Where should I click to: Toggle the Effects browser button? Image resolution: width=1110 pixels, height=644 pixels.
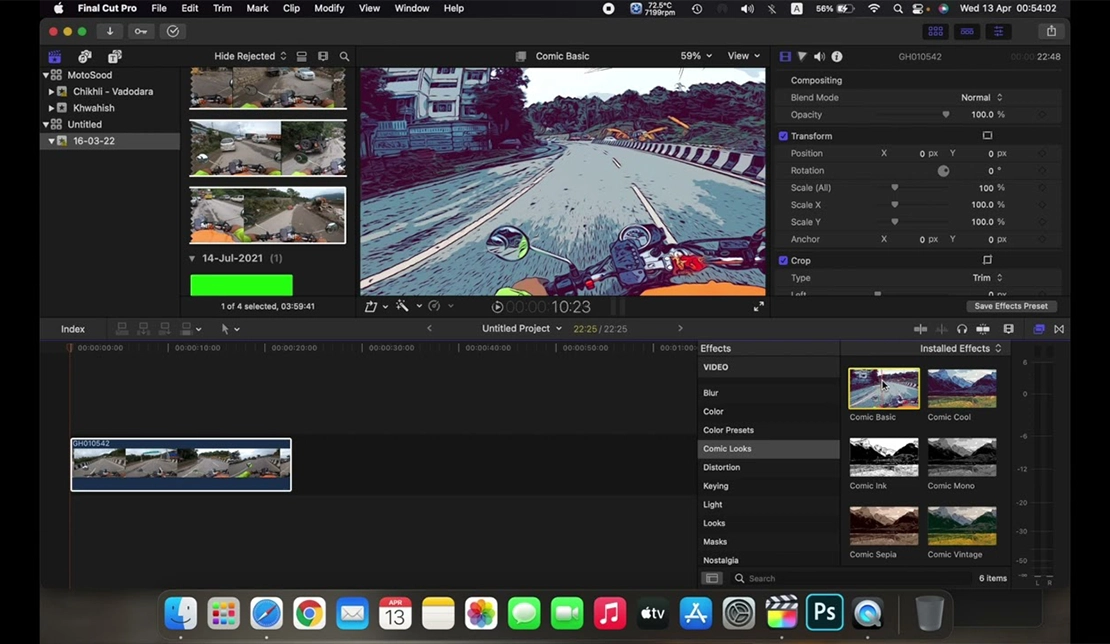(1038, 329)
